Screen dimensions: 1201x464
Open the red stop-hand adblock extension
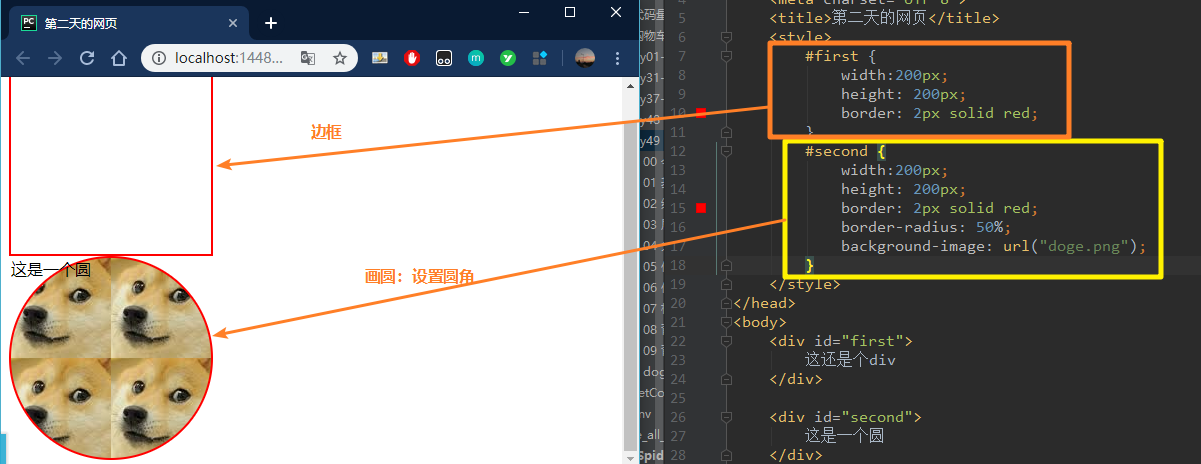coord(411,59)
